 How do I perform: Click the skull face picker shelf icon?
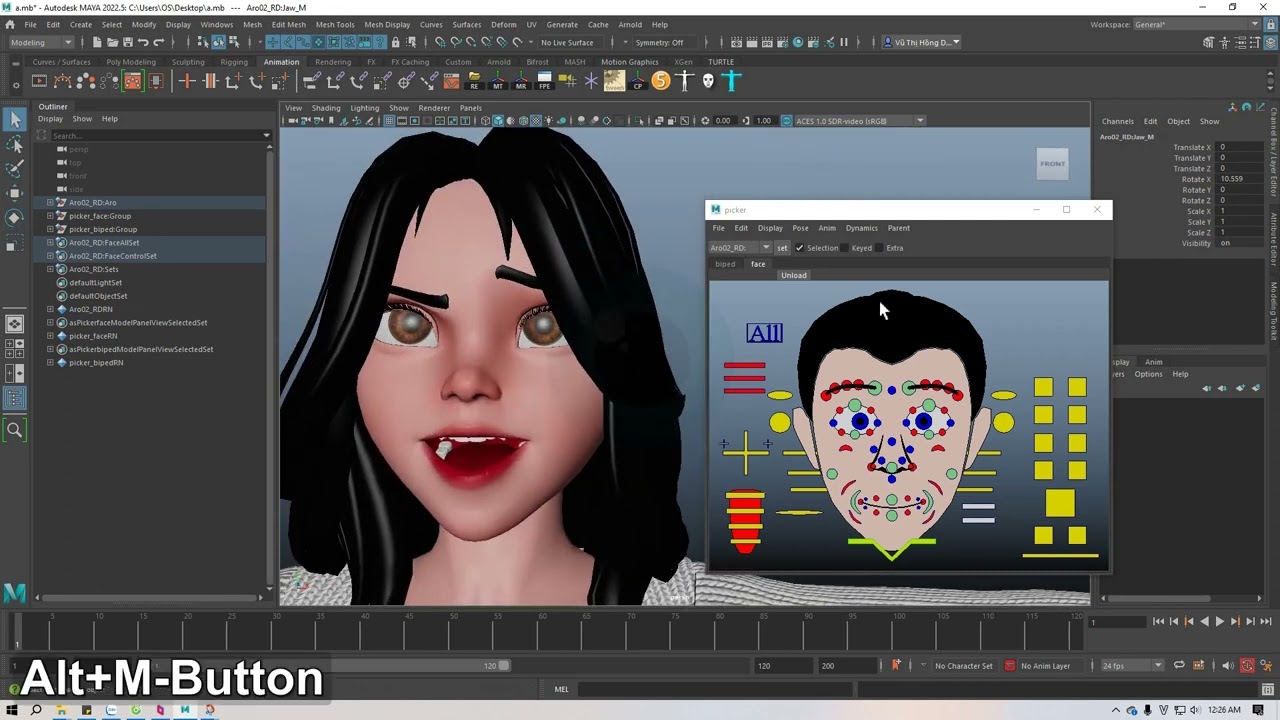pyautogui.click(x=708, y=81)
